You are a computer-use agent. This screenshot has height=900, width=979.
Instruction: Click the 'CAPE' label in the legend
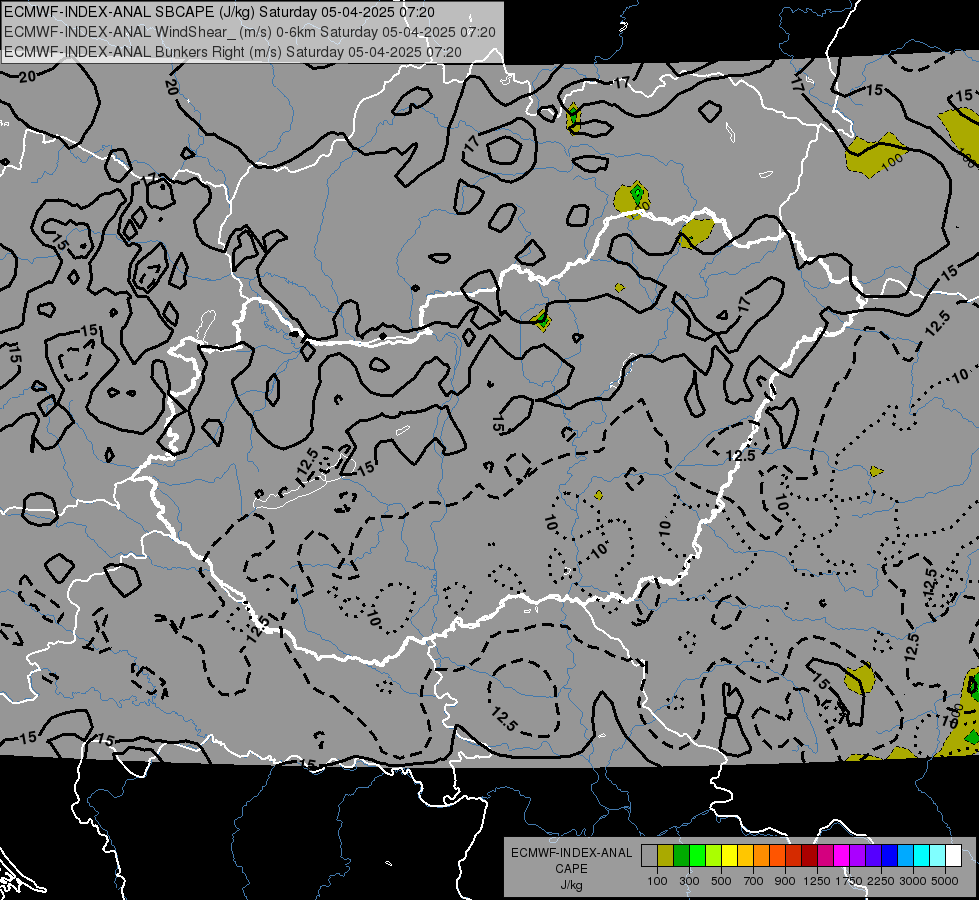(x=572, y=868)
